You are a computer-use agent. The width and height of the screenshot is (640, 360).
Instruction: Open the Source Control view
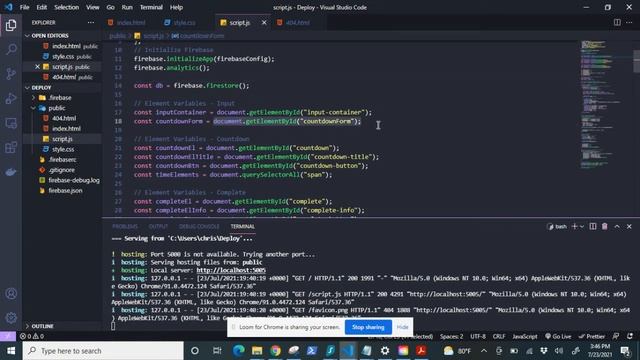[11, 74]
